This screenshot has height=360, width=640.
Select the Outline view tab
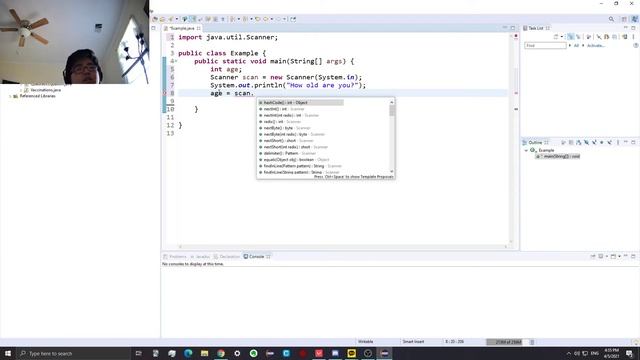point(535,142)
